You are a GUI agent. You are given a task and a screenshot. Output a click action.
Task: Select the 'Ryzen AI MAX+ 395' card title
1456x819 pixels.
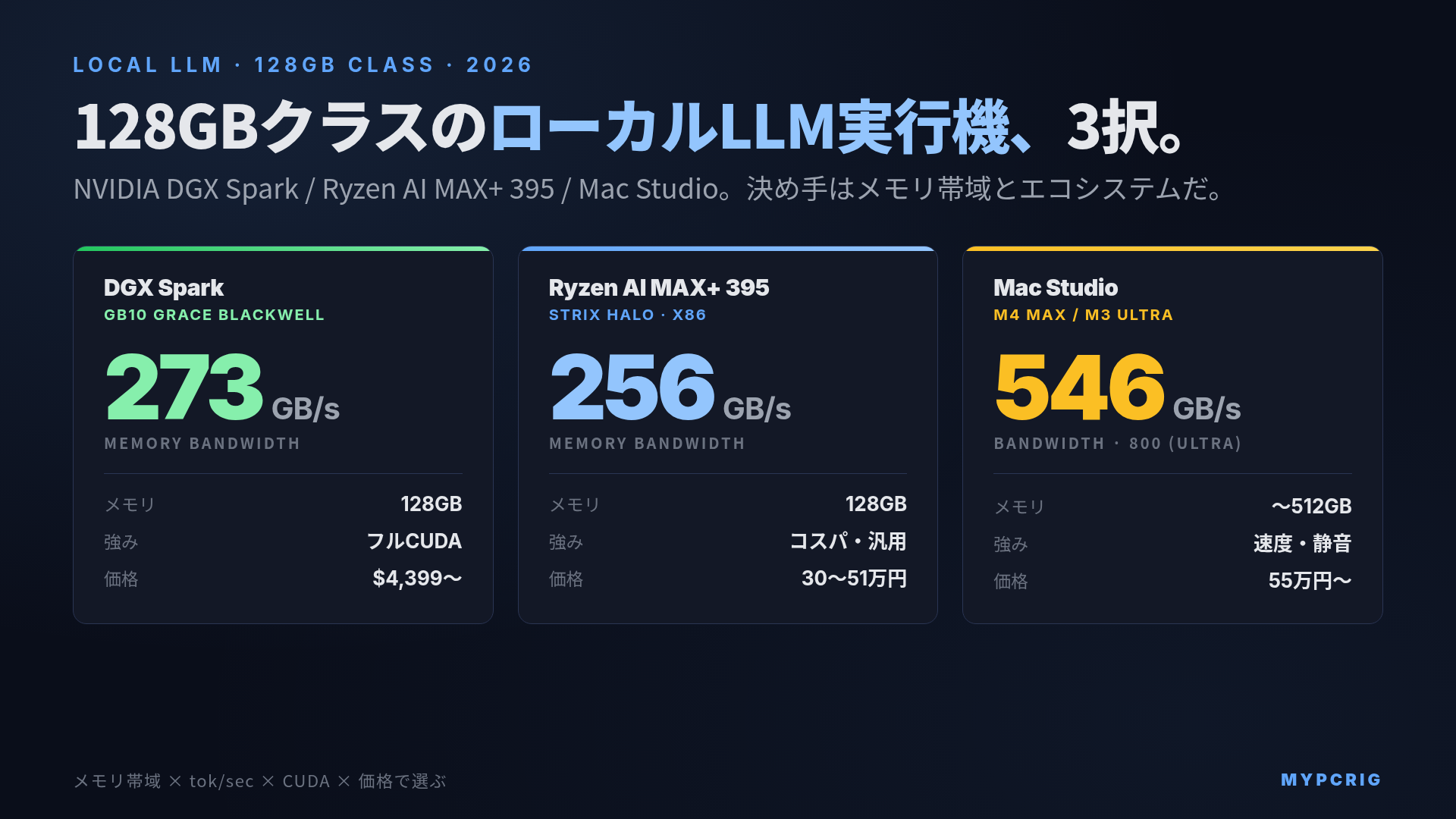point(659,287)
